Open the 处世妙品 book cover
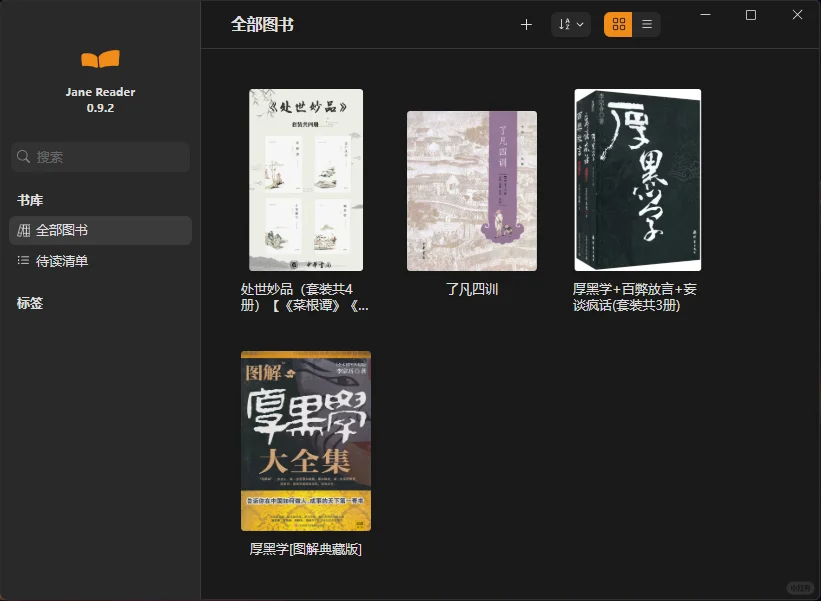Screen dimensions: 821x601 (306, 180)
